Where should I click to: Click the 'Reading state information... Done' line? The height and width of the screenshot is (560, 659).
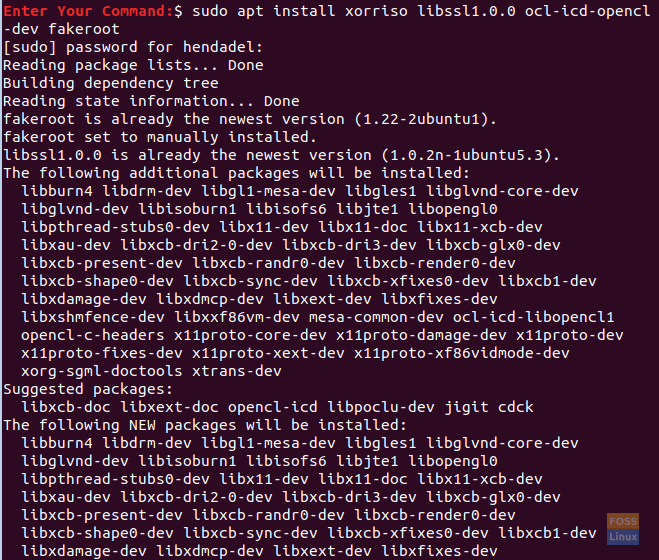point(151,101)
